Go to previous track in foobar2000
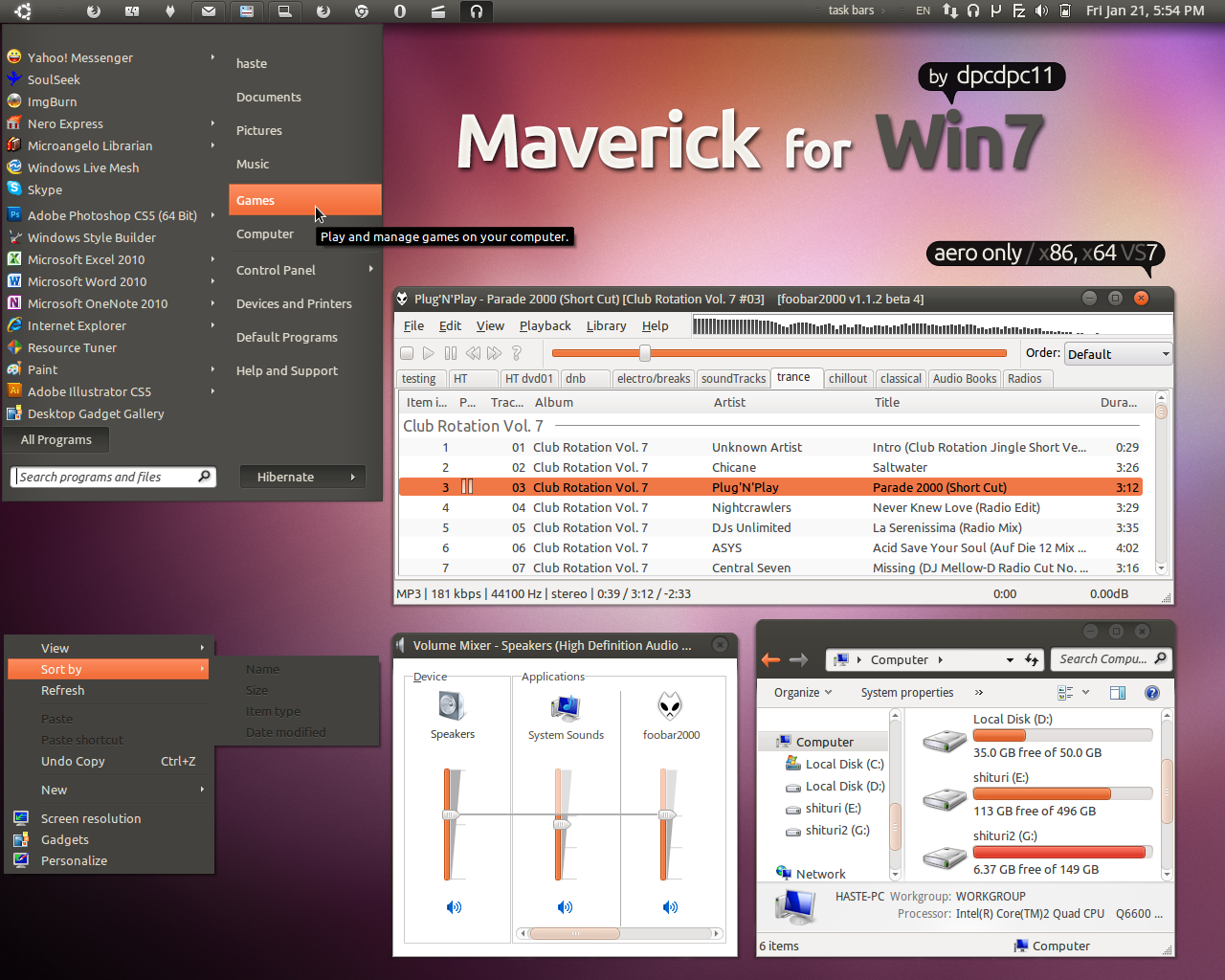 (473, 353)
